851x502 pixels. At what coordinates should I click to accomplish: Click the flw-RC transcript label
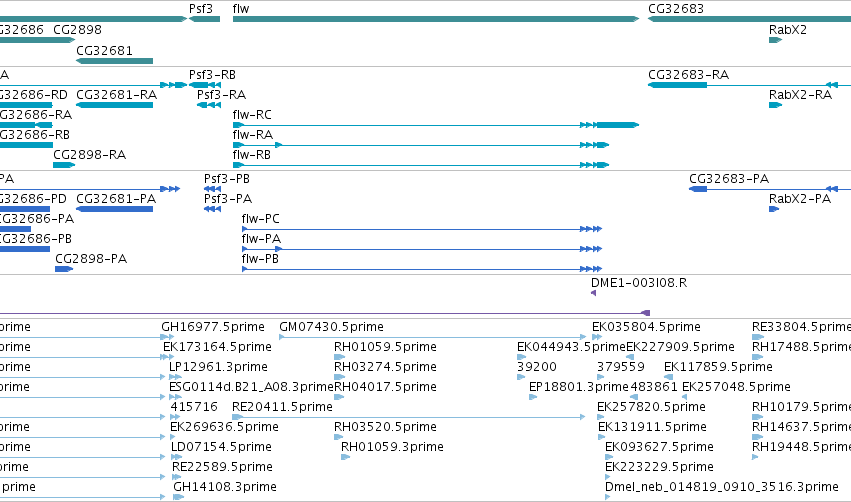point(252,115)
